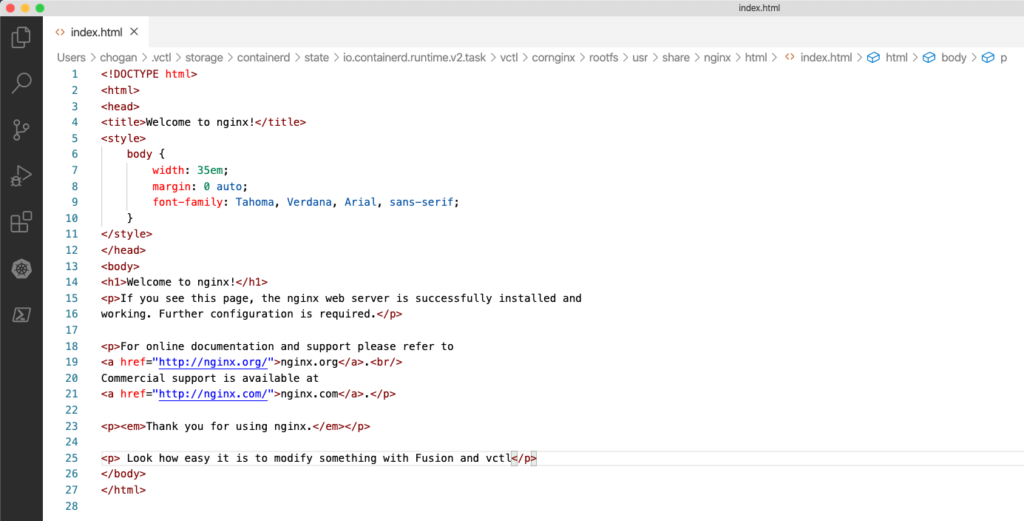
Task: Open the Explorer files icon
Action: 21,38
